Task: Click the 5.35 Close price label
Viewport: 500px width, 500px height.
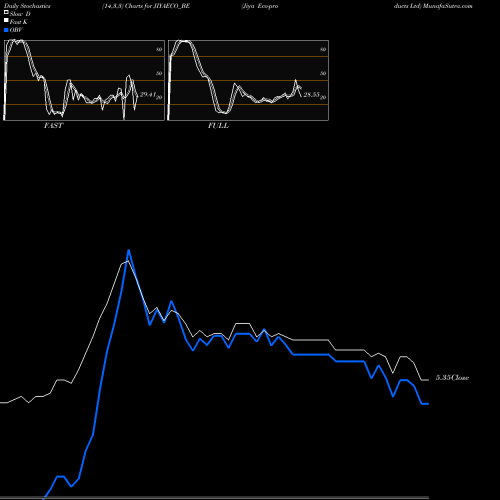Action: [x=452, y=378]
